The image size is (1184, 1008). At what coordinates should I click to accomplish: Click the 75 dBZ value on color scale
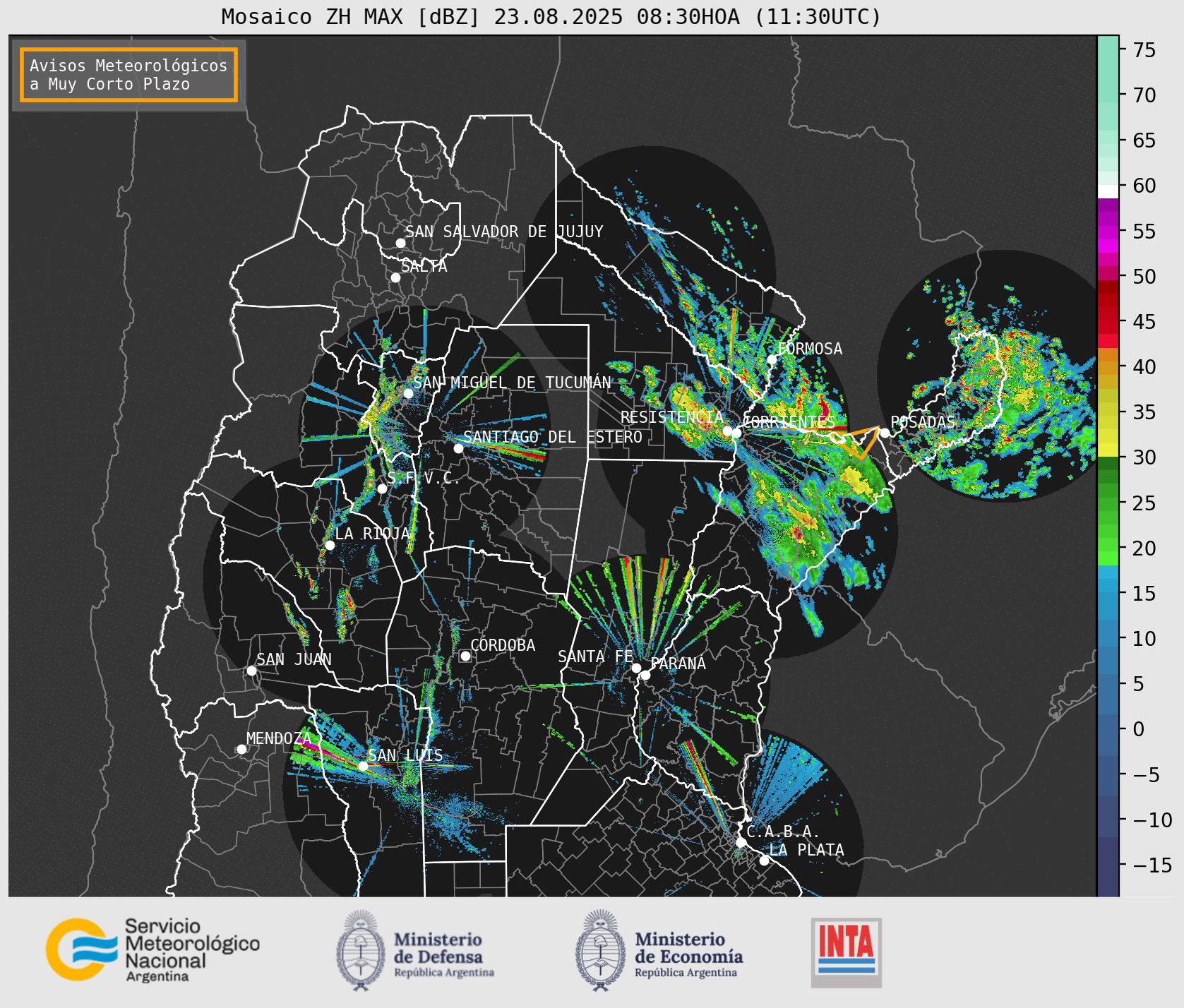(x=1144, y=49)
